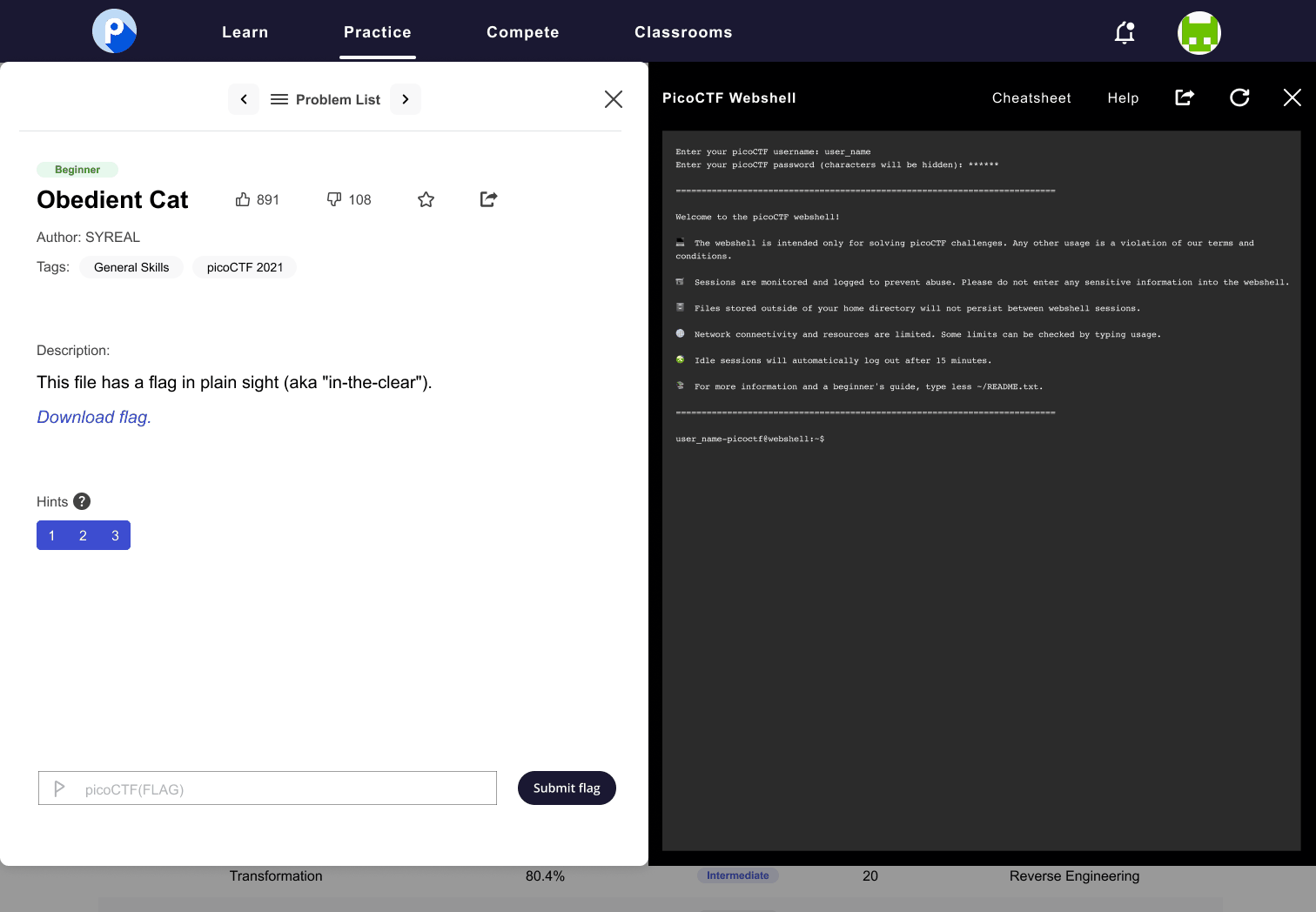Select the picoCTF 2021 tag
Screen dimensions: 1316x912
click(245, 267)
